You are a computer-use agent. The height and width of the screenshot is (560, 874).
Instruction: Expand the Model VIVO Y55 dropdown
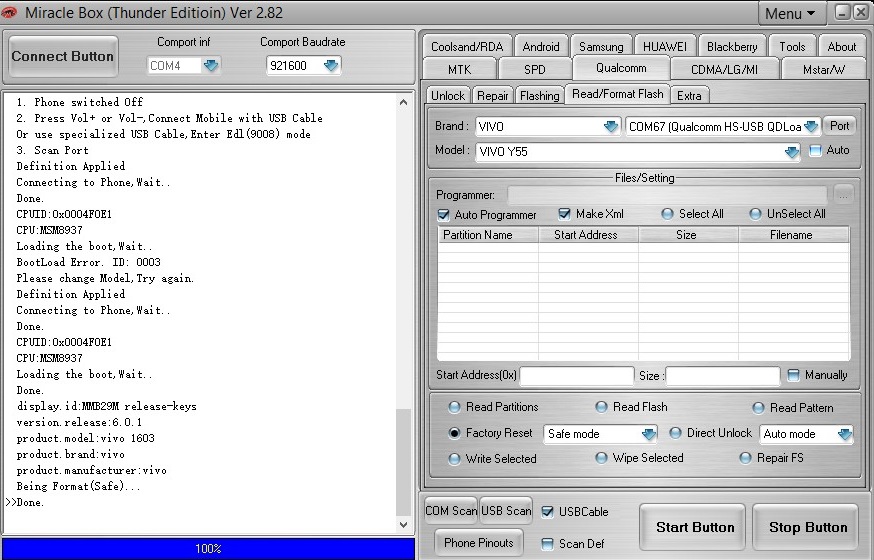click(x=792, y=152)
